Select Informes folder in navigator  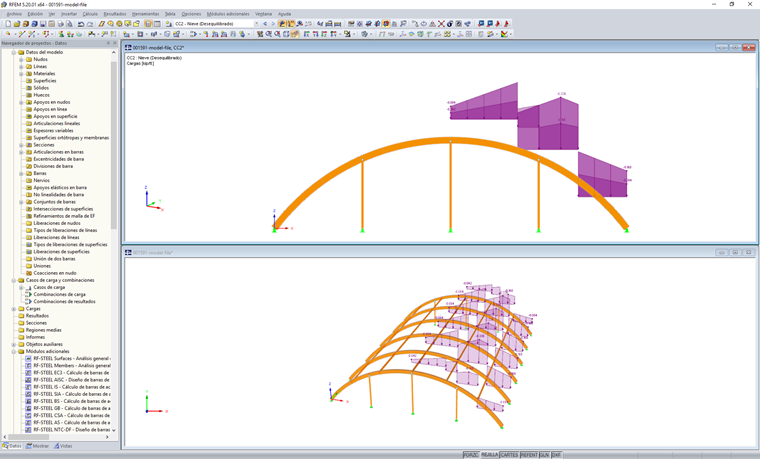35,337
